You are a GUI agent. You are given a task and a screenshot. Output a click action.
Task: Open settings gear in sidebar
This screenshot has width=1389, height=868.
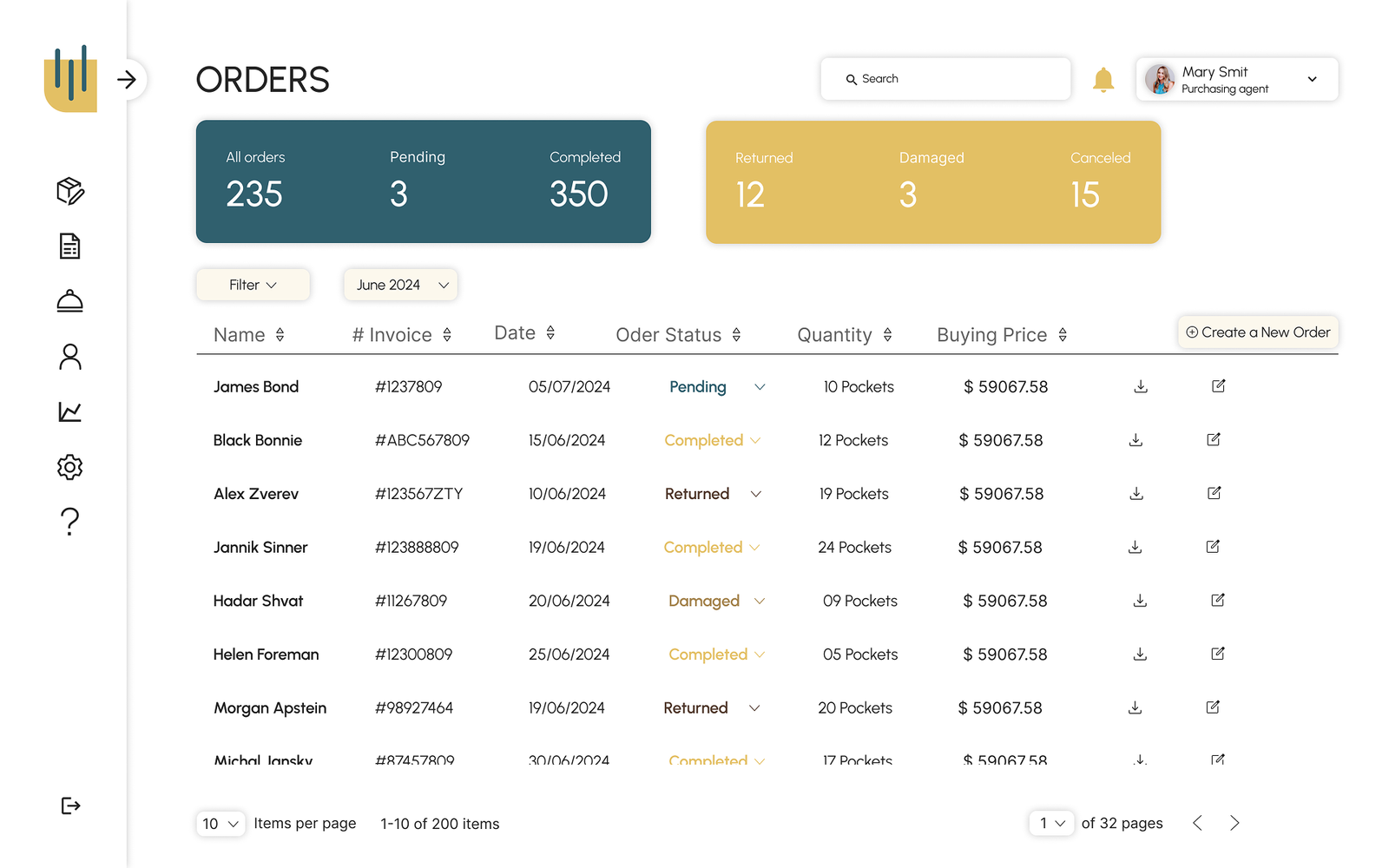[69, 467]
